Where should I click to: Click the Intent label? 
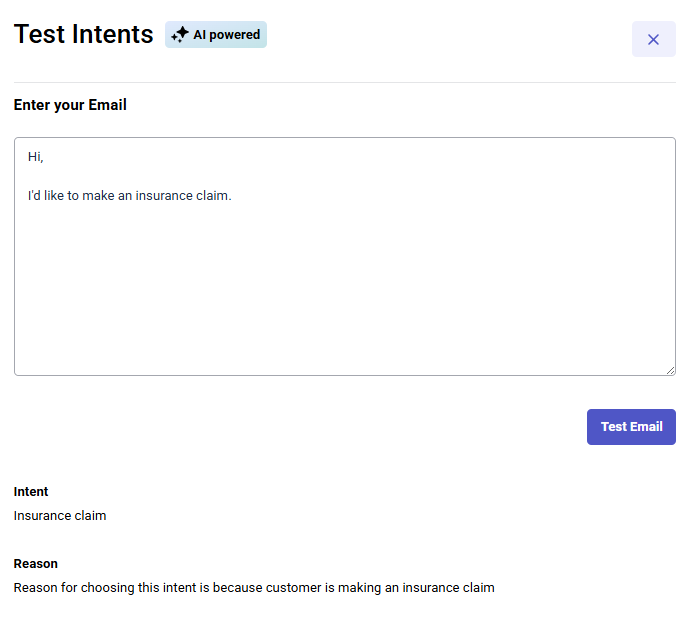tap(31, 492)
